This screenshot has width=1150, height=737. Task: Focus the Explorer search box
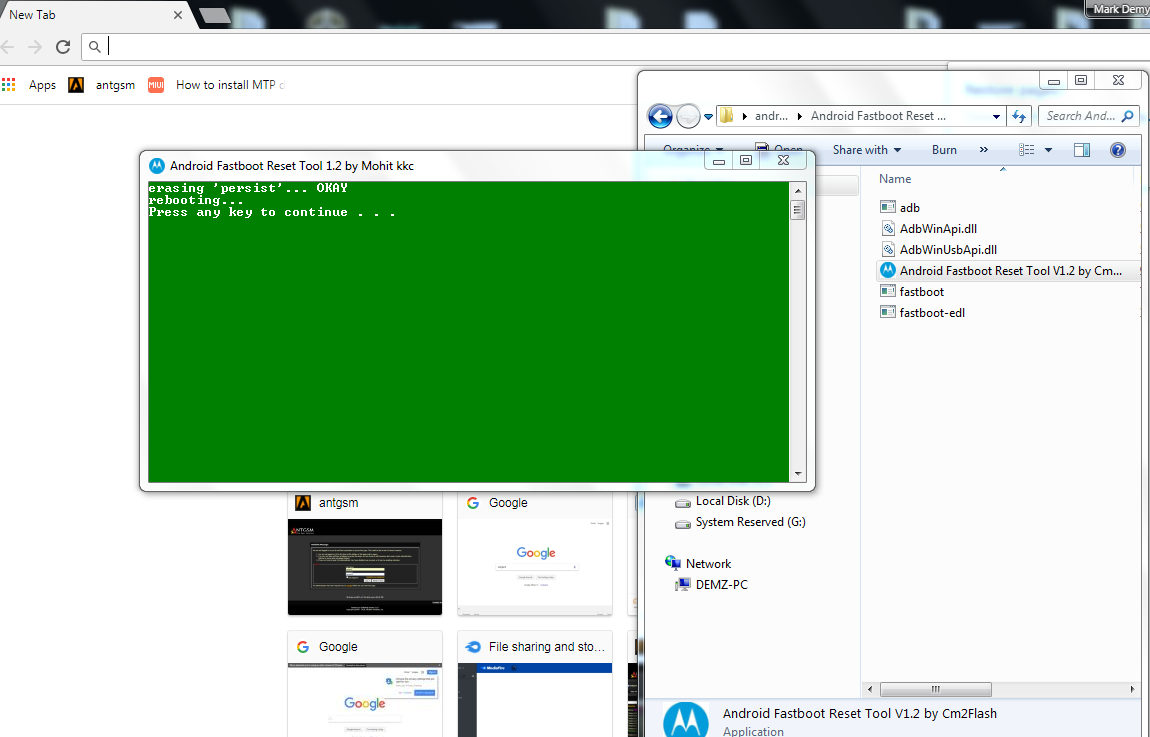pos(1088,116)
